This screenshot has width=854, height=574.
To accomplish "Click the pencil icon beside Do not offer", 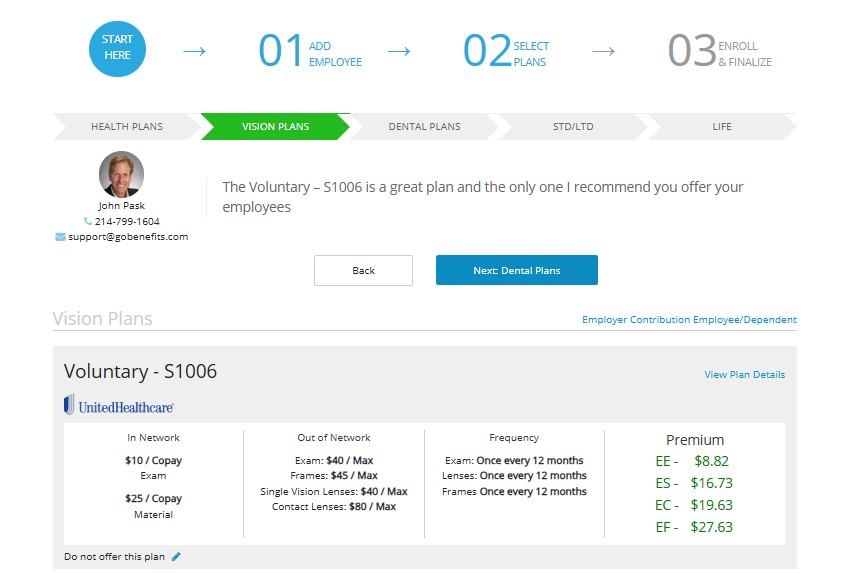I will pos(177,556).
